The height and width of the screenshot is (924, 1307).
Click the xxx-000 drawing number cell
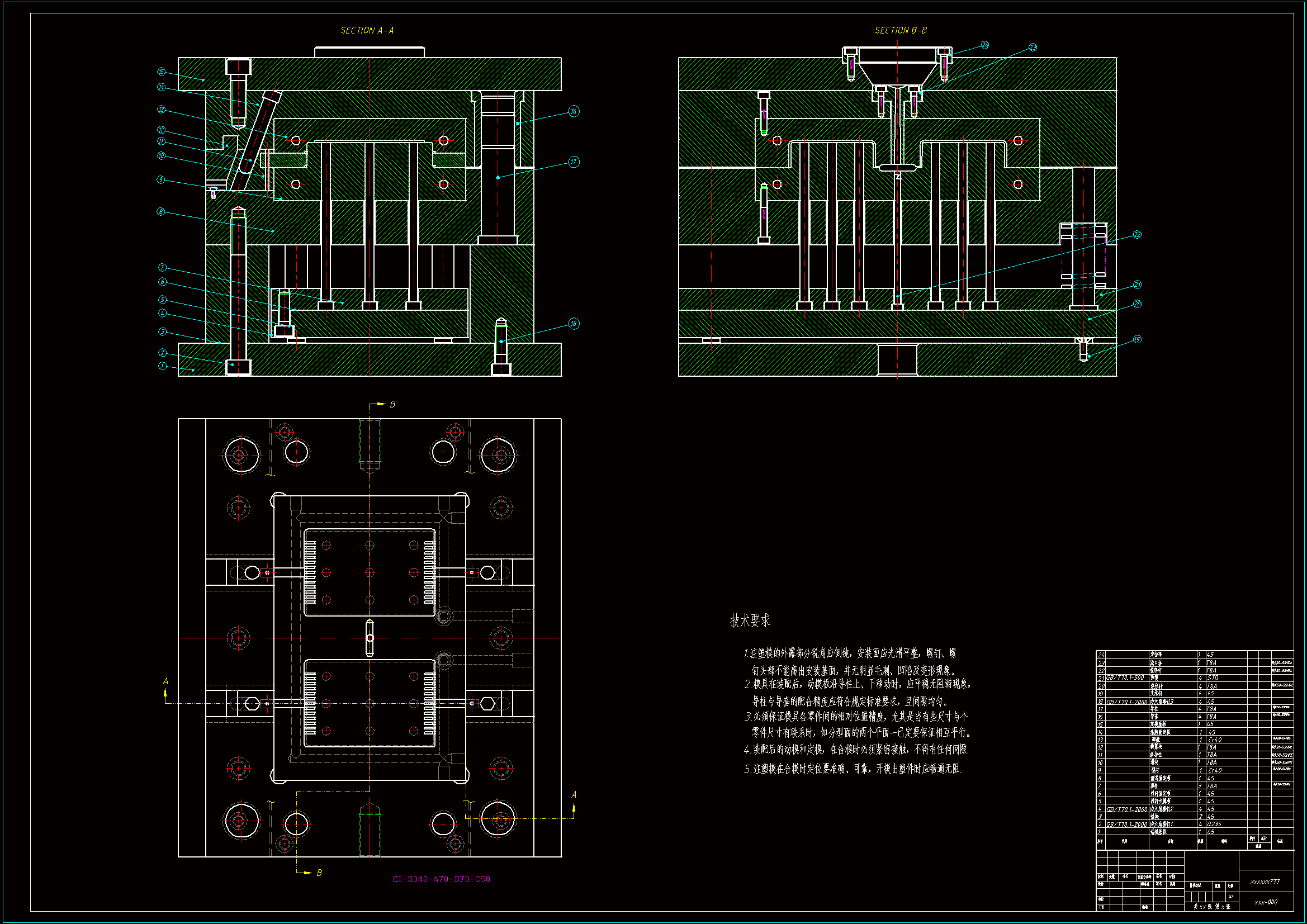click(1266, 902)
